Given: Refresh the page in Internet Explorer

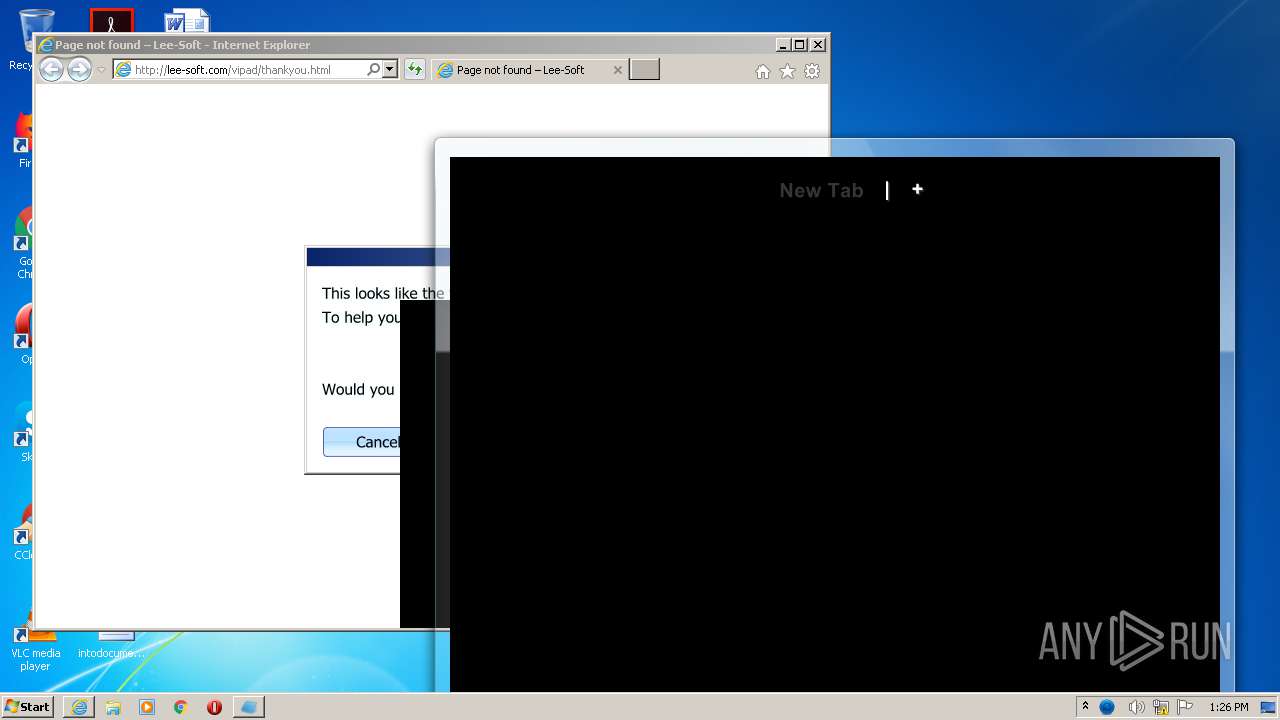Looking at the screenshot, I should click(415, 70).
